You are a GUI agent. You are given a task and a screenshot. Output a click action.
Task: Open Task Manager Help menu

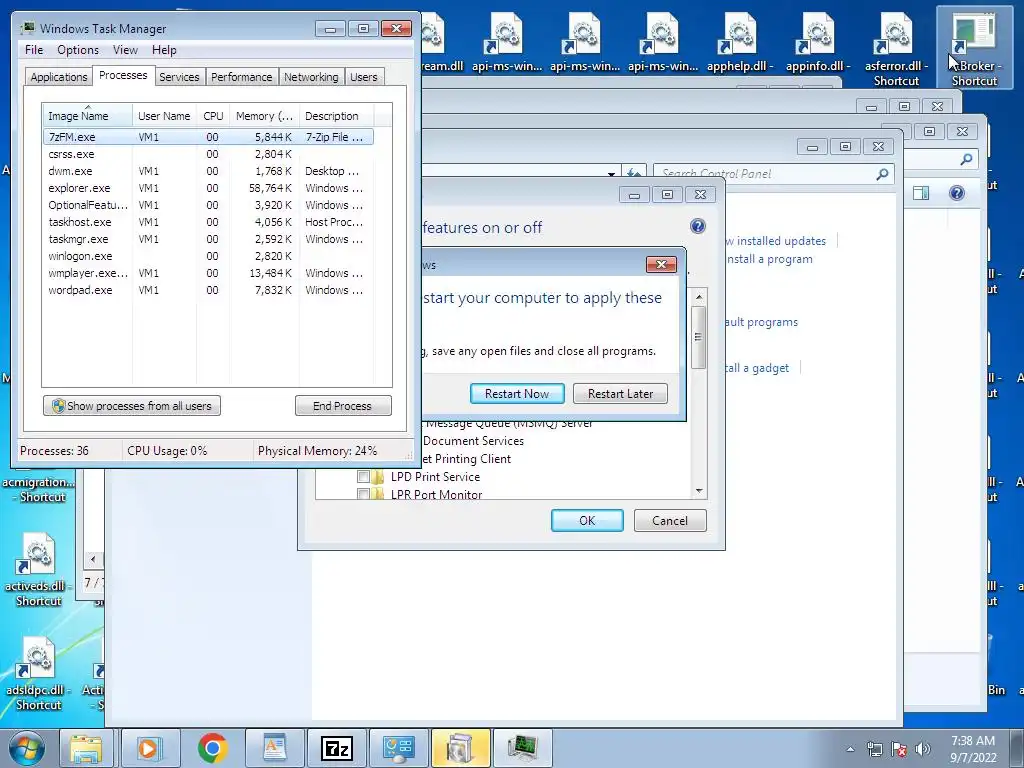point(164,50)
